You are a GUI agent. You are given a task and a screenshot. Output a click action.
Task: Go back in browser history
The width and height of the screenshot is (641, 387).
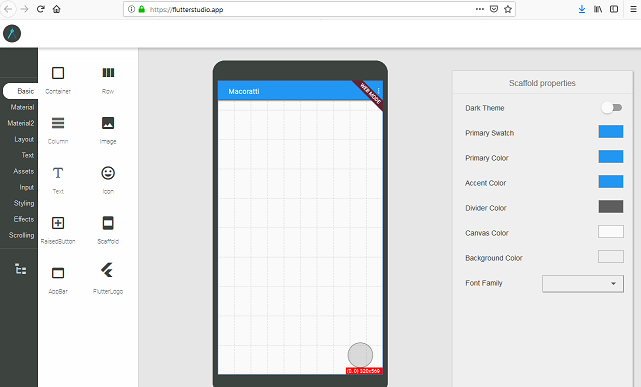pyautogui.click(x=8, y=9)
